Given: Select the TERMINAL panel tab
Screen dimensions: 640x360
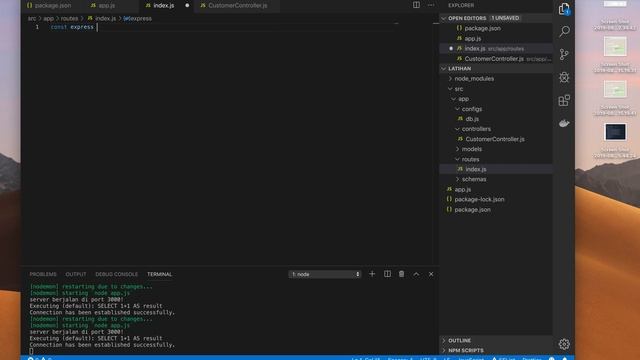Looking at the screenshot, I should tap(160, 274).
